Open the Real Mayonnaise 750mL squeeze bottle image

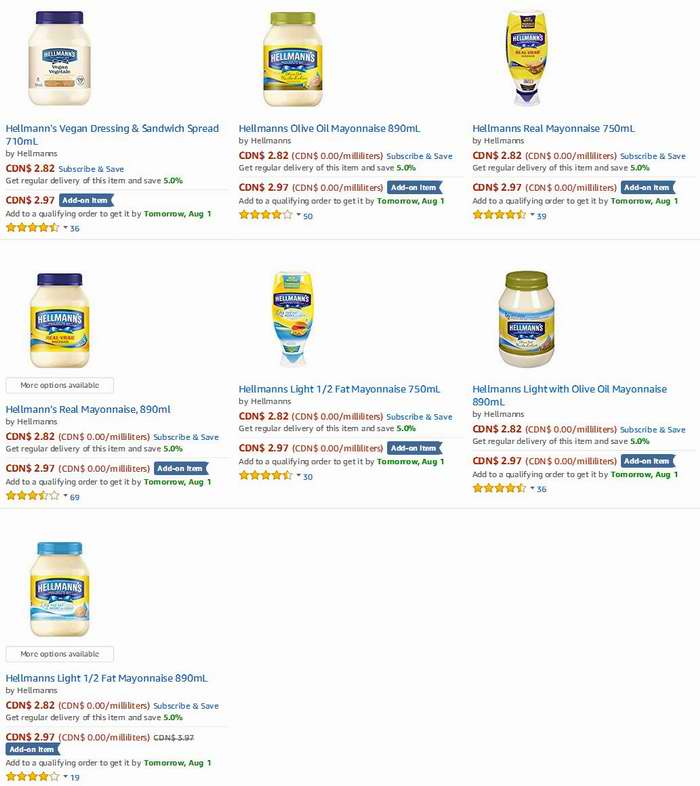pyautogui.click(x=526, y=58)
